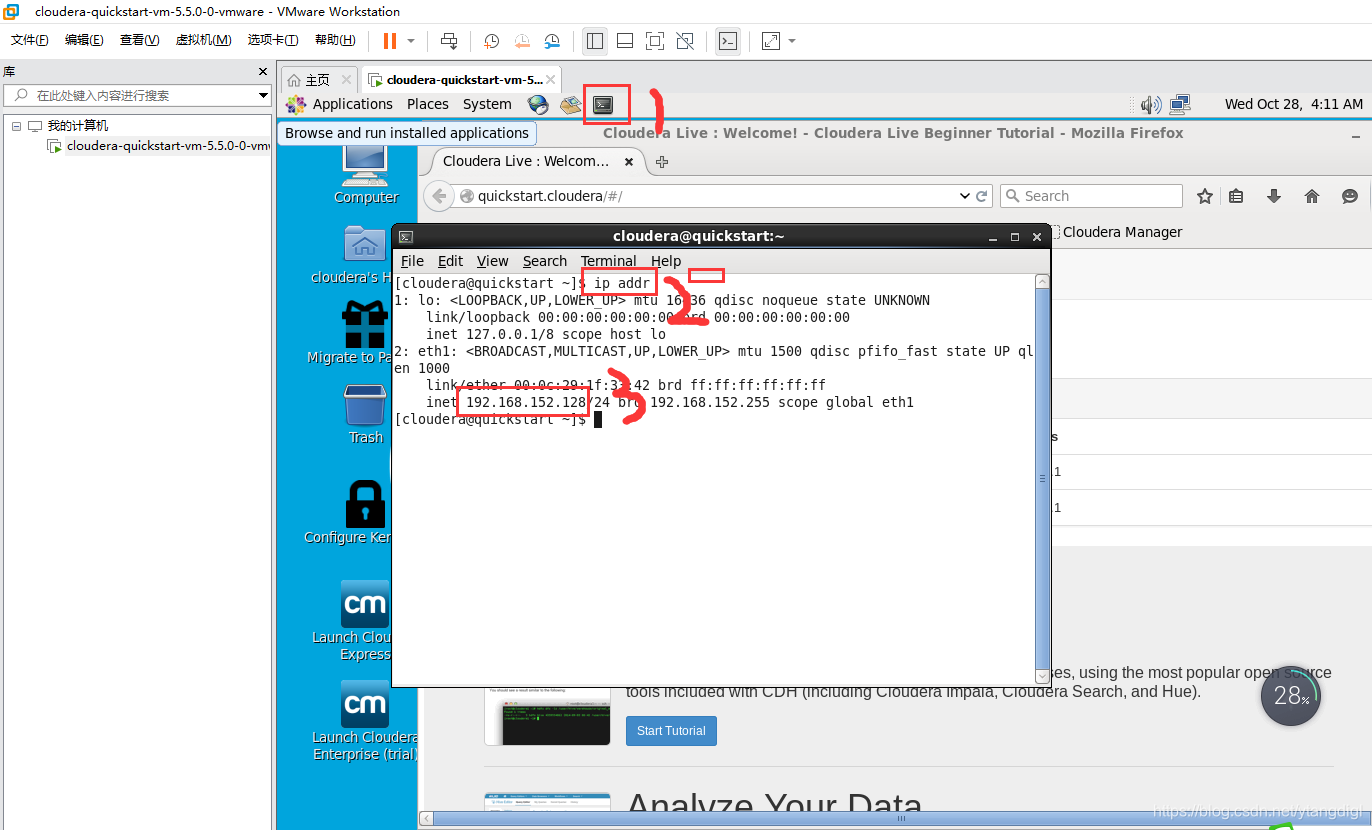Toggle the library sidebar view icon
Image resolution: width=1372 pixels, height=830 pixels.
pos(595,41)
